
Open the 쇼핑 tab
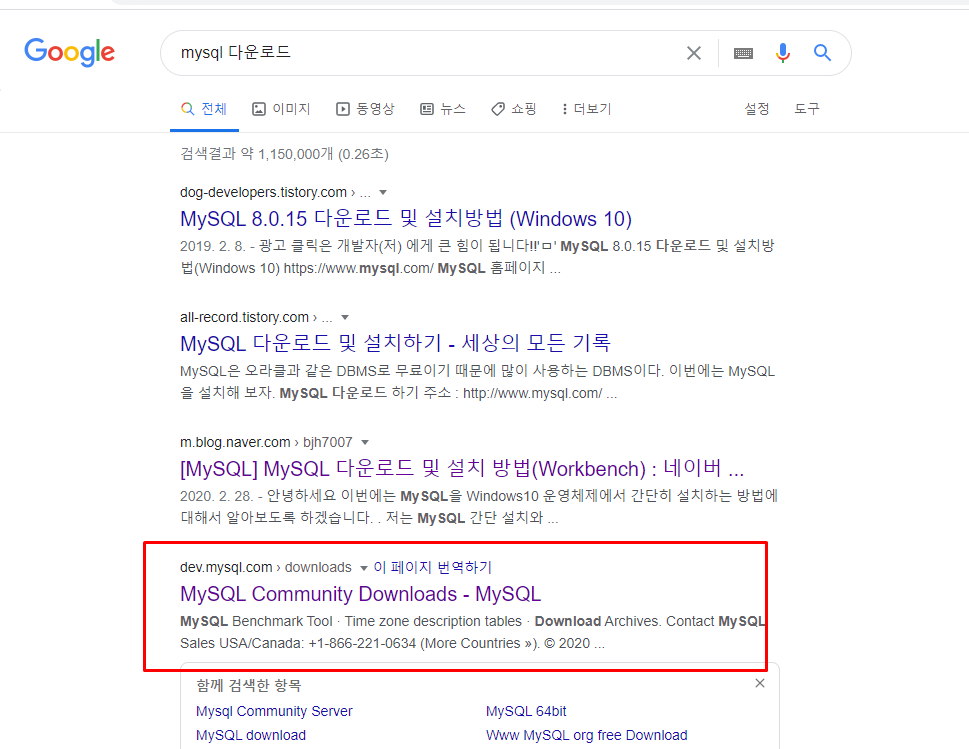514,109
